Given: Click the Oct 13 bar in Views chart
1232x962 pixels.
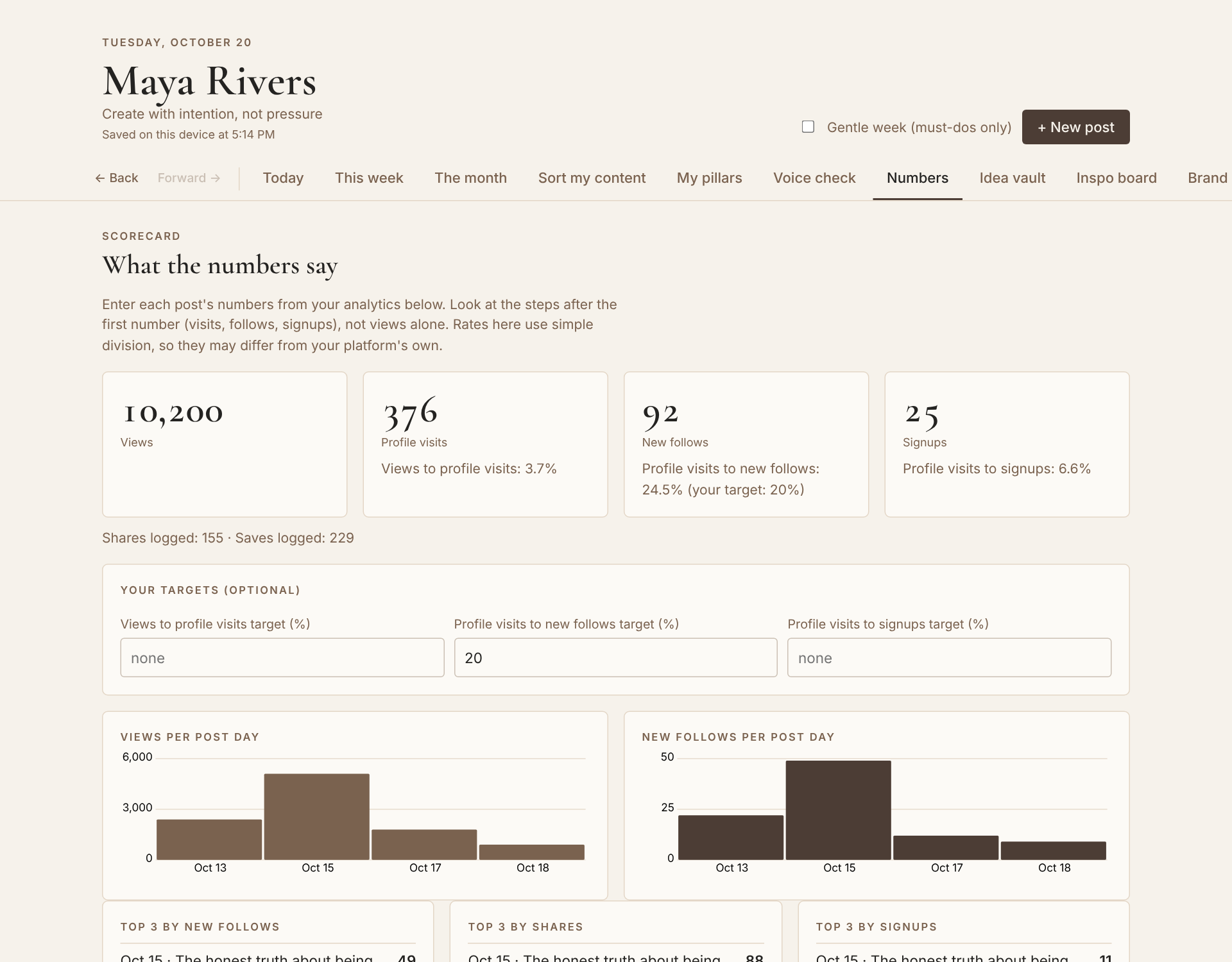Looking at the screenshot, I should (209, 840).
